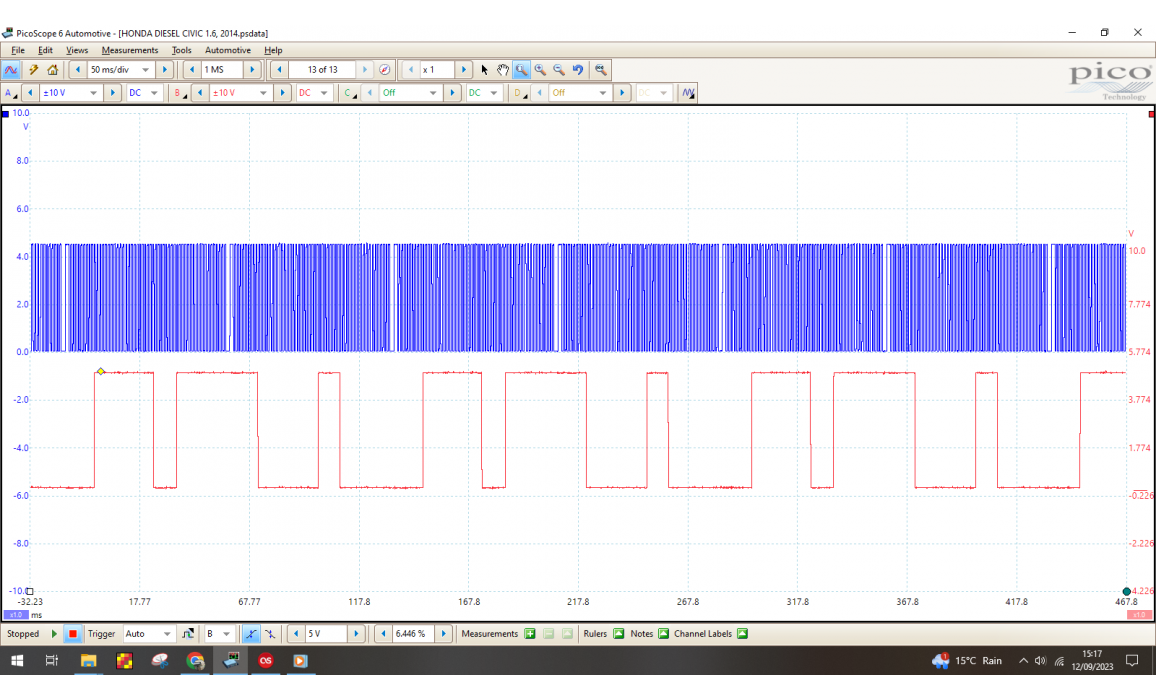Open Google Chrome from the taskbar
The image size is (1156, 700).
(x=195, y=661)
